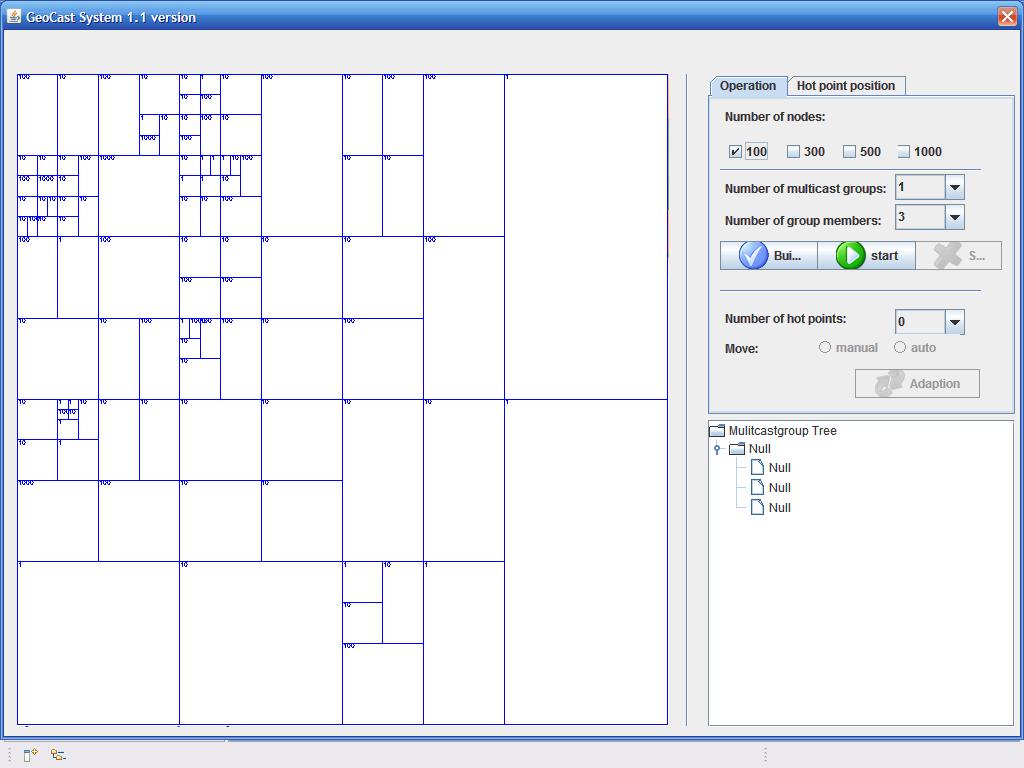Viewport: 1024px width, 768px height.
Task: Click the large empty top-right quadtree cell
Action: [586, 237]
